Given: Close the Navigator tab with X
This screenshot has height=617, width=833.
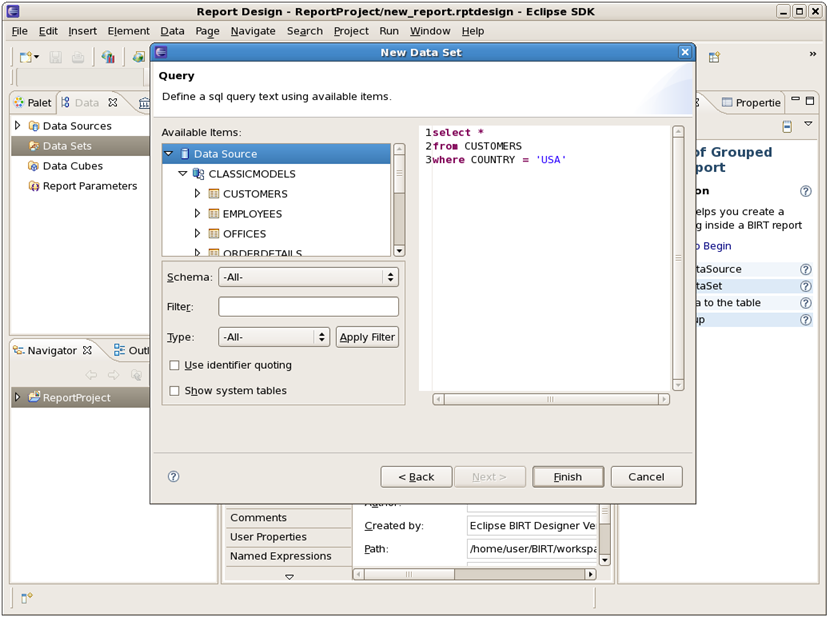Looking at the screenshot, I should point(87,350).
